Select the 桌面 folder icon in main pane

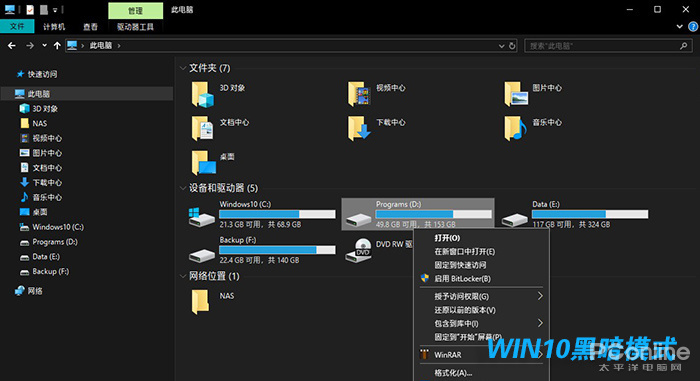(204, 163)
